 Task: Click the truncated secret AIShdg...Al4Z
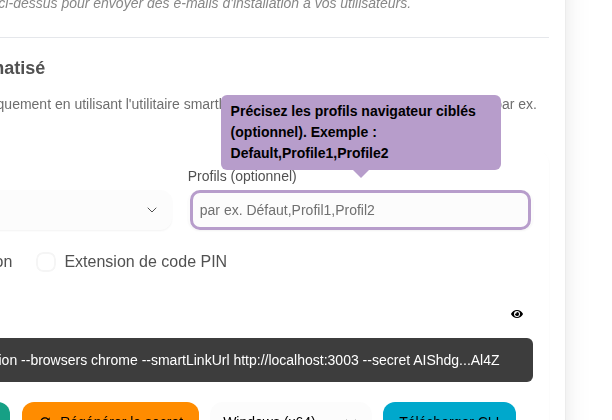[x=456, y=360]
